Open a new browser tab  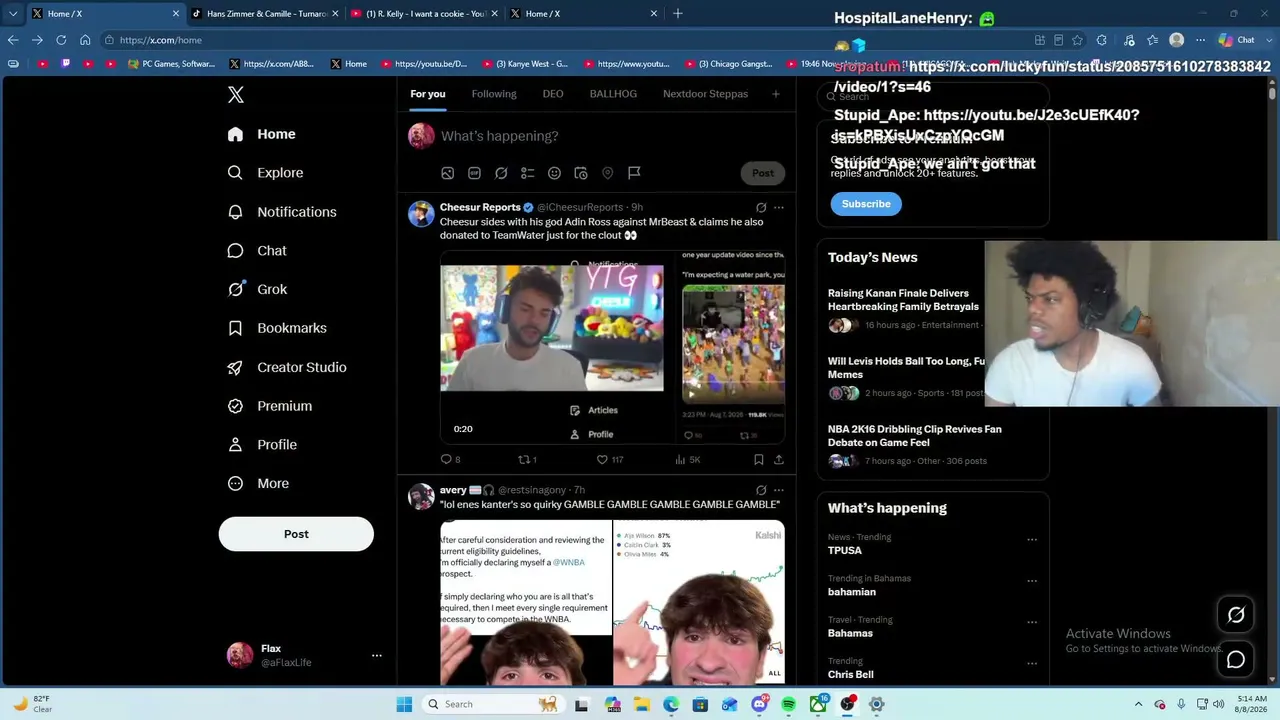point(678,14)
